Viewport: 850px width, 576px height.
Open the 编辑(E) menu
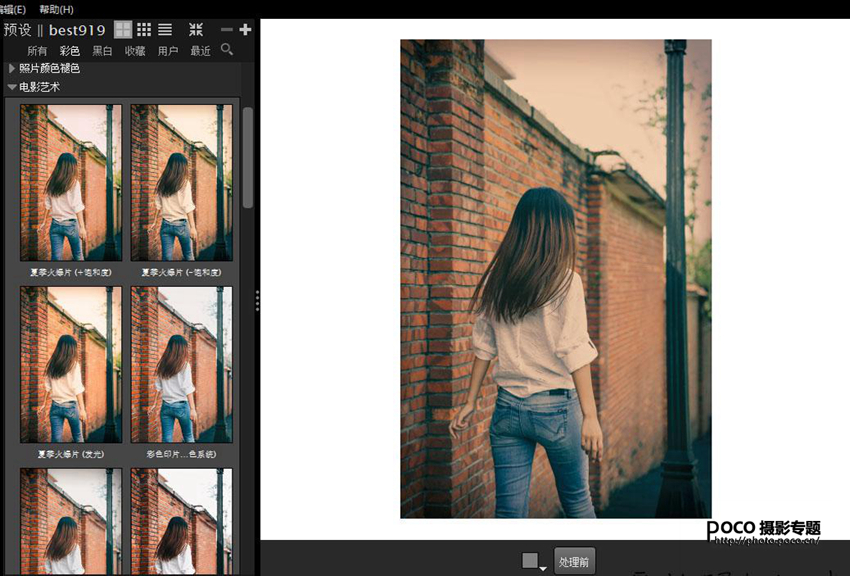pos(13,9)
